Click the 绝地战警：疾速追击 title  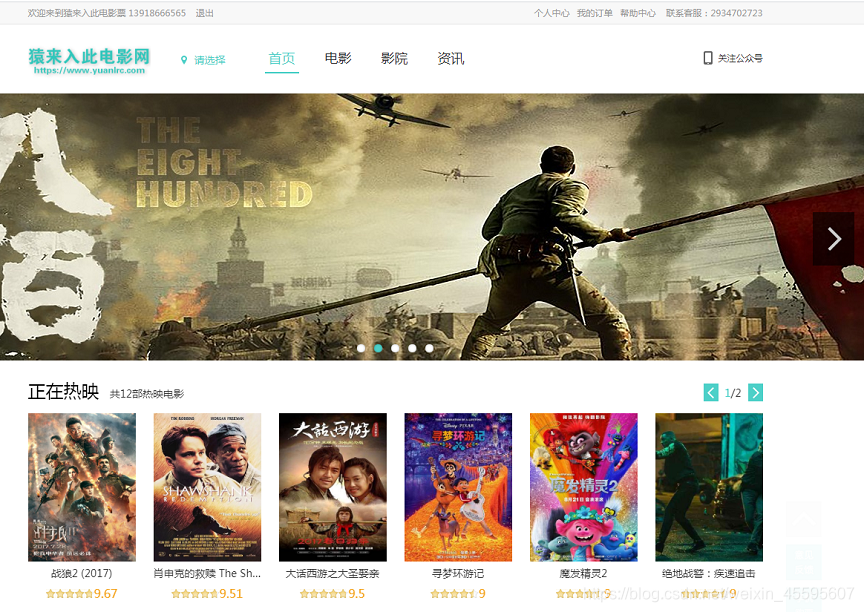pos(709,573)
